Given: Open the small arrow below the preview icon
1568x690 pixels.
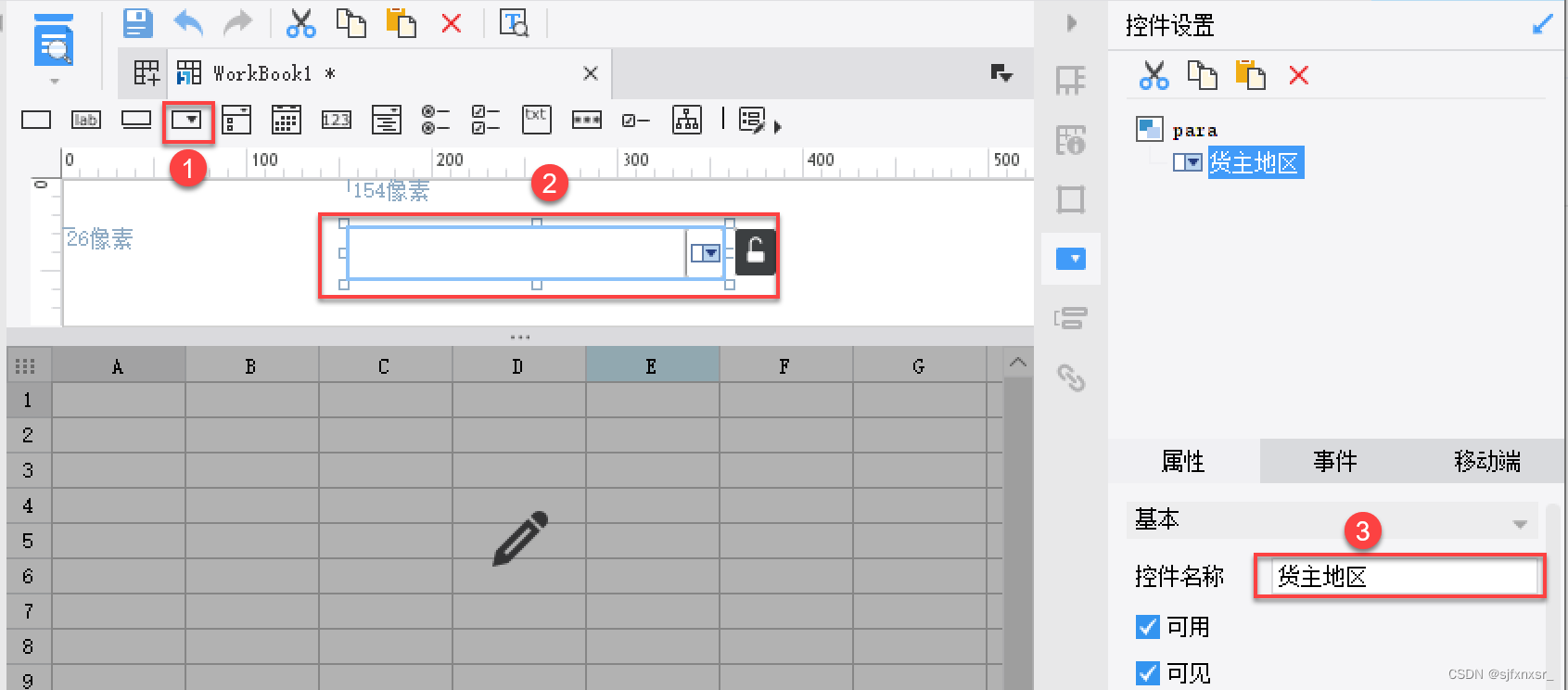Looking at the screenshot, I should pyautogui.click(x=54, y=82).
